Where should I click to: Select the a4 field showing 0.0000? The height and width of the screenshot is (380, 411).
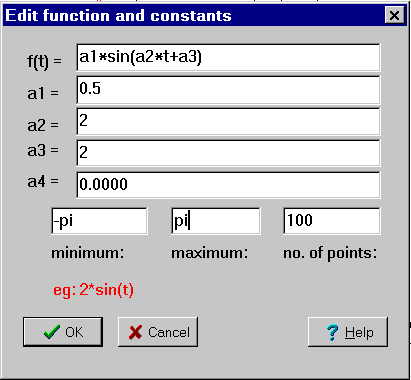click(x=228, y=185)
